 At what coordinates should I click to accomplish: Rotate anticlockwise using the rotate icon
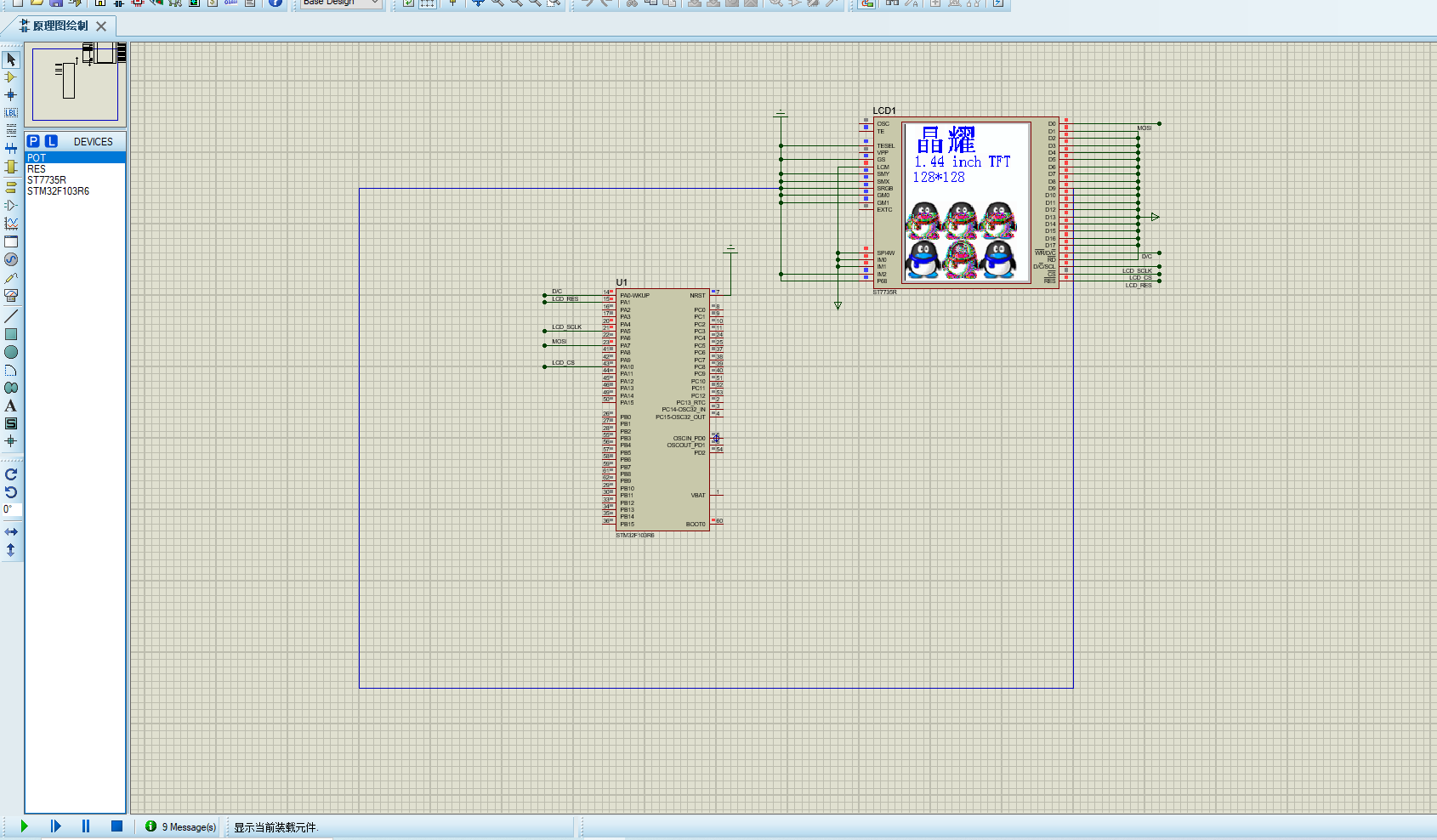tap(11, 492)
